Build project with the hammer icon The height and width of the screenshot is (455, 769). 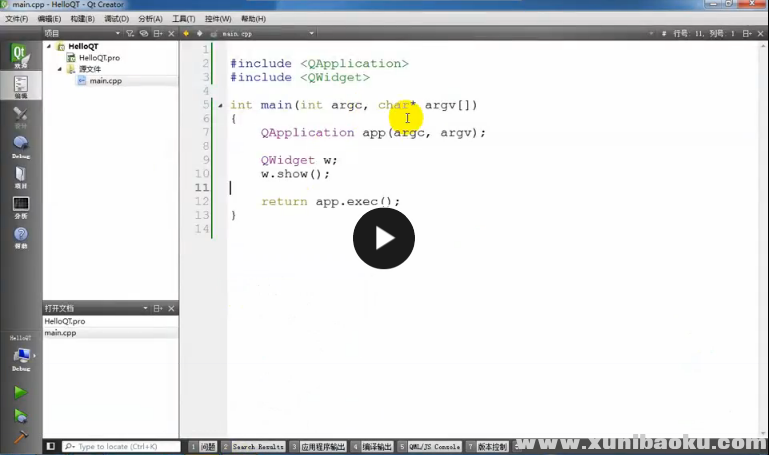pos(20,438)
